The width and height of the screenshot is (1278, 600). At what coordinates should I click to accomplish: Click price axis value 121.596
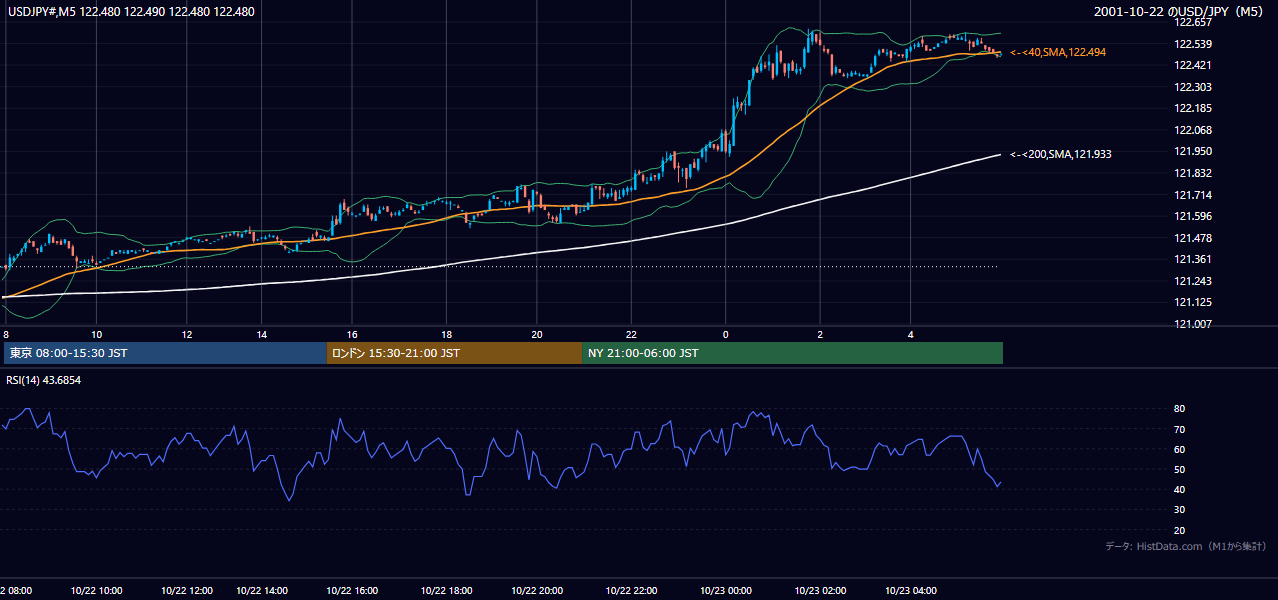(x=1192, y=216)
